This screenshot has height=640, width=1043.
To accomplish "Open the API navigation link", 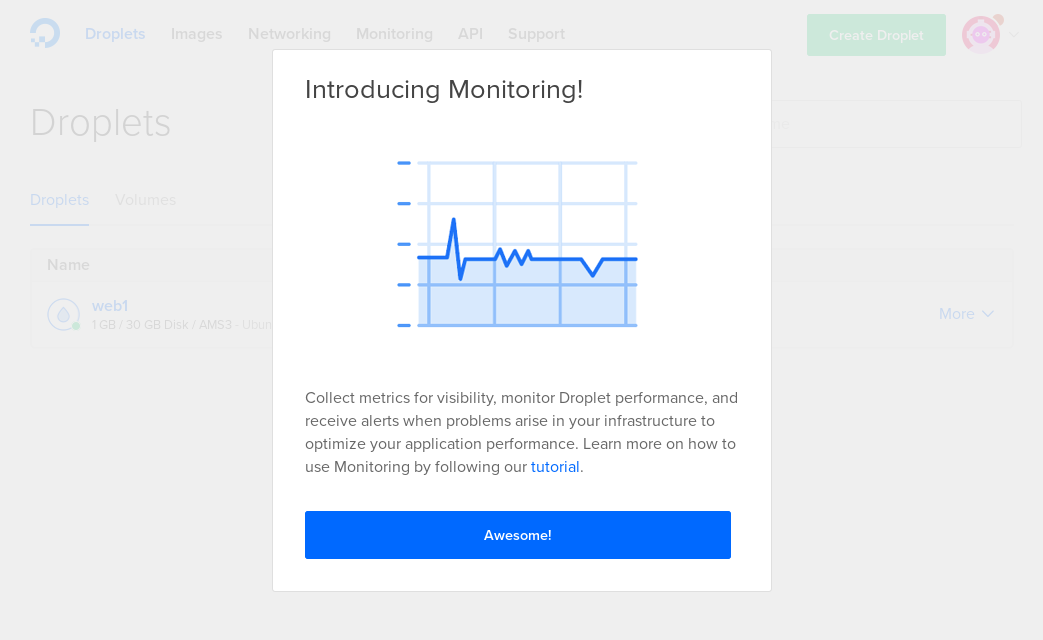I will point(470,34).
